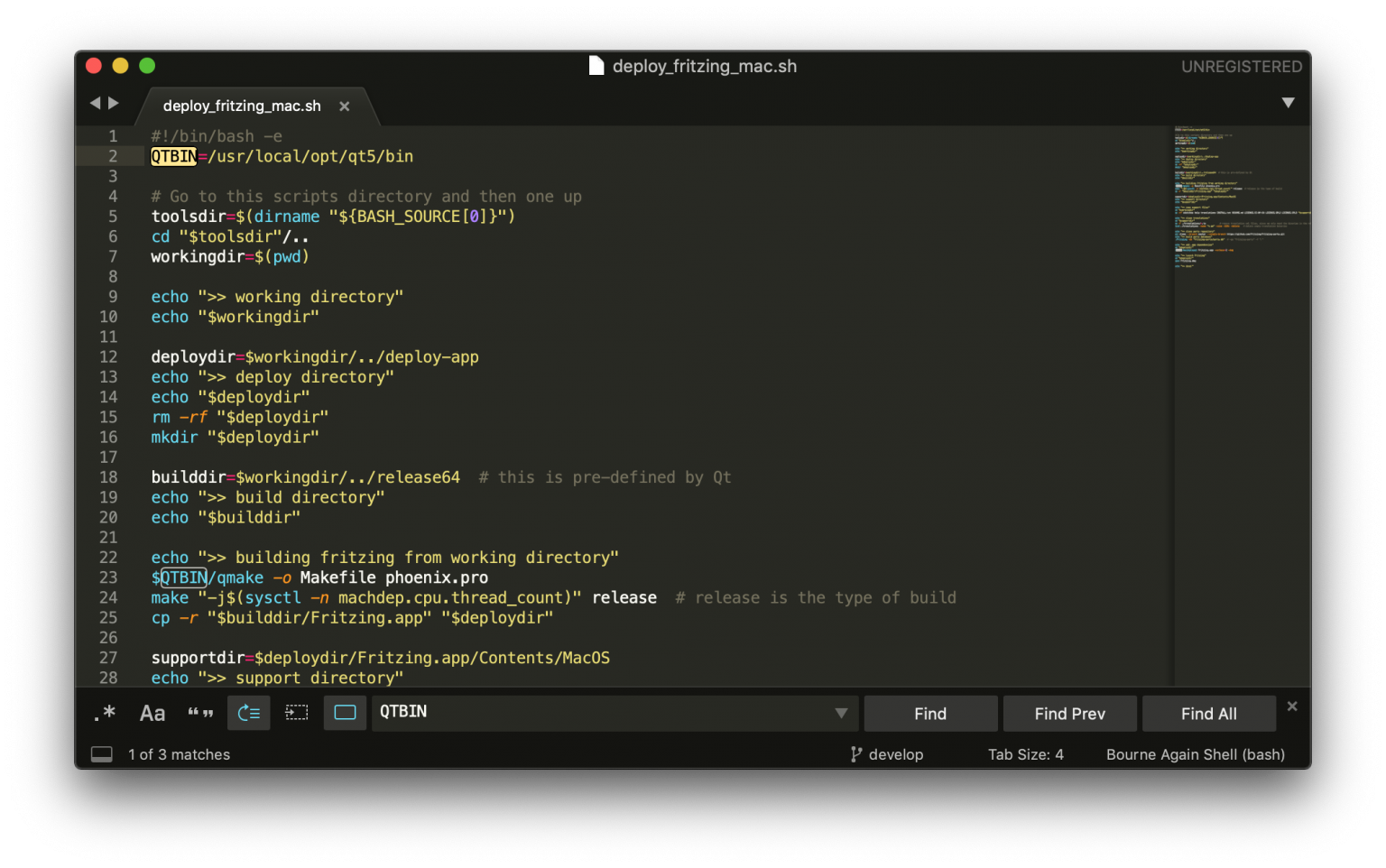The image size is (1386, 868).
Task: Enable search in selection only
Action: point(297,713)
